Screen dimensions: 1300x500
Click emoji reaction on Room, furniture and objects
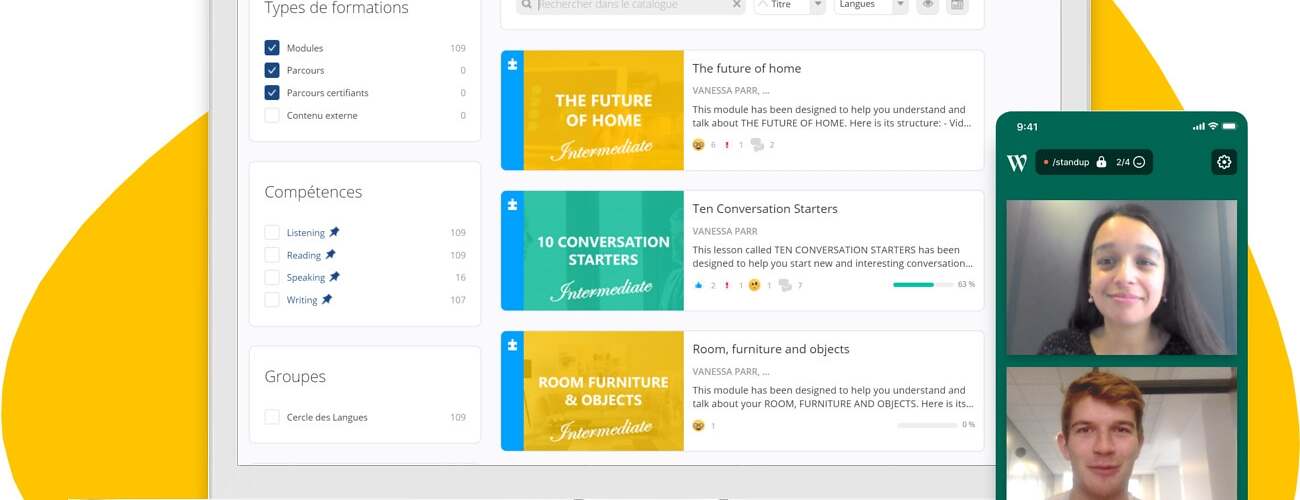coord(698,425)
